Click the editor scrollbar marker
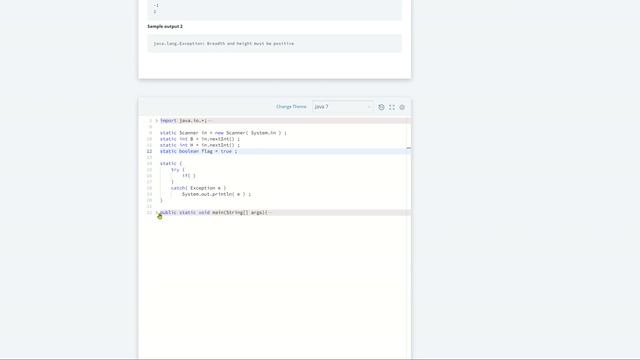This screenshot has width=640, height=360. pyautogui.click(x=409, y=148)
